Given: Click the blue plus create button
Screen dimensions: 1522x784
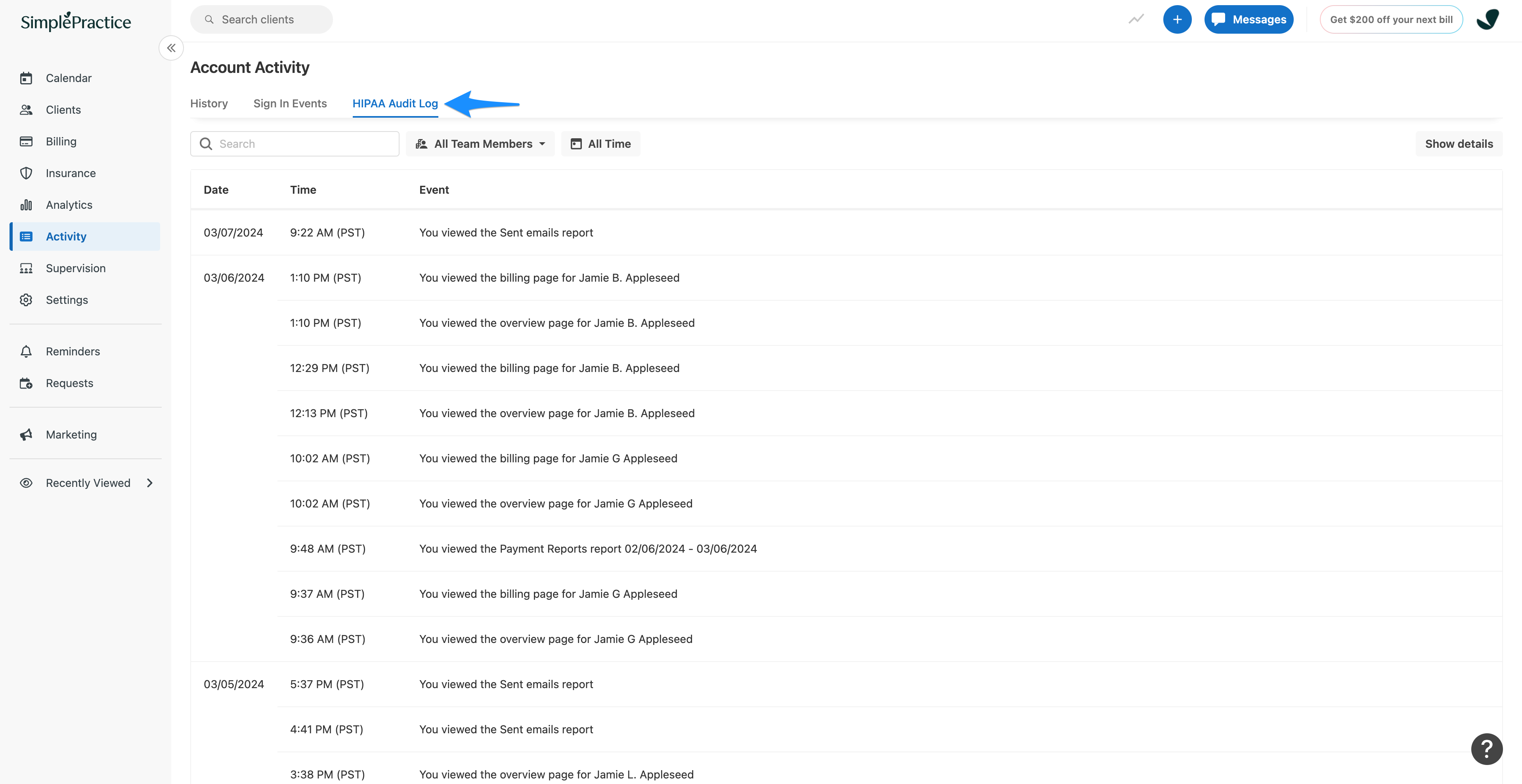Looking at the screenshot, I should click(x=1177, y=19).
